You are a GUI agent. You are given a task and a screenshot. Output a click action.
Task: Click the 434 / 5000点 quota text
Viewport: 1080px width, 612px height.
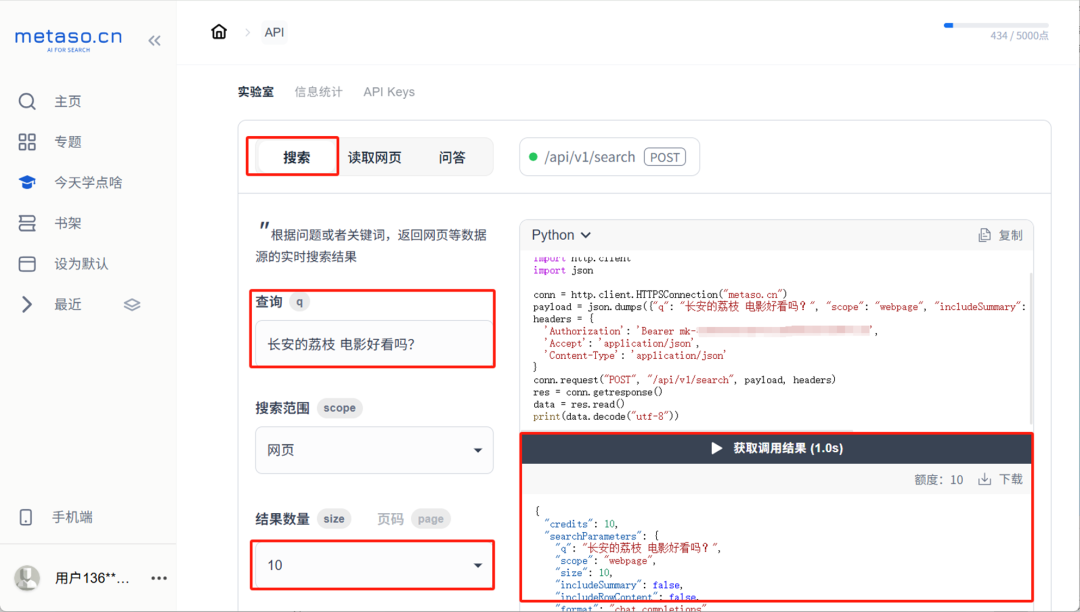click(1019, 36)
